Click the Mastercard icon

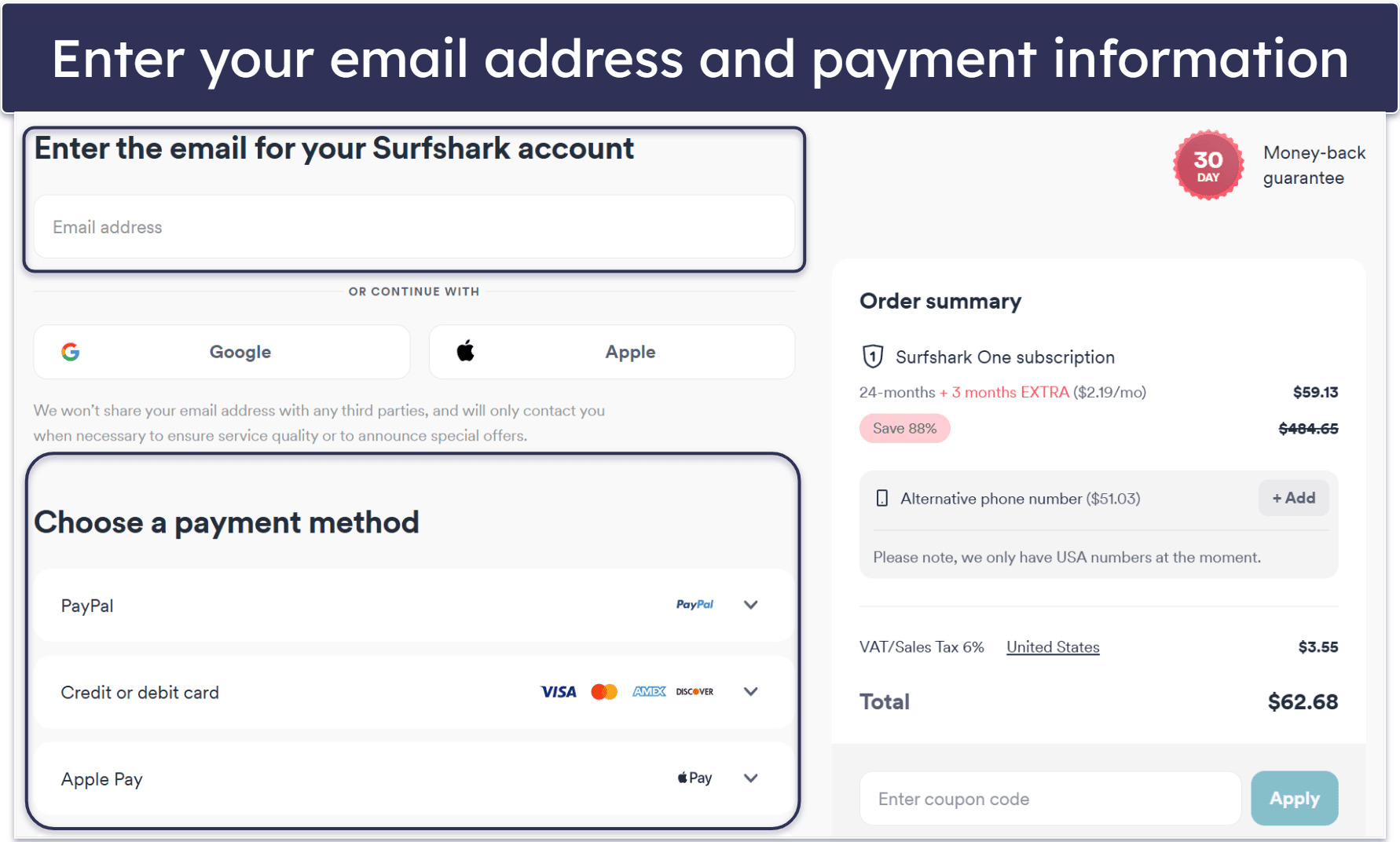pyautogui.click(x=604, y=692)
